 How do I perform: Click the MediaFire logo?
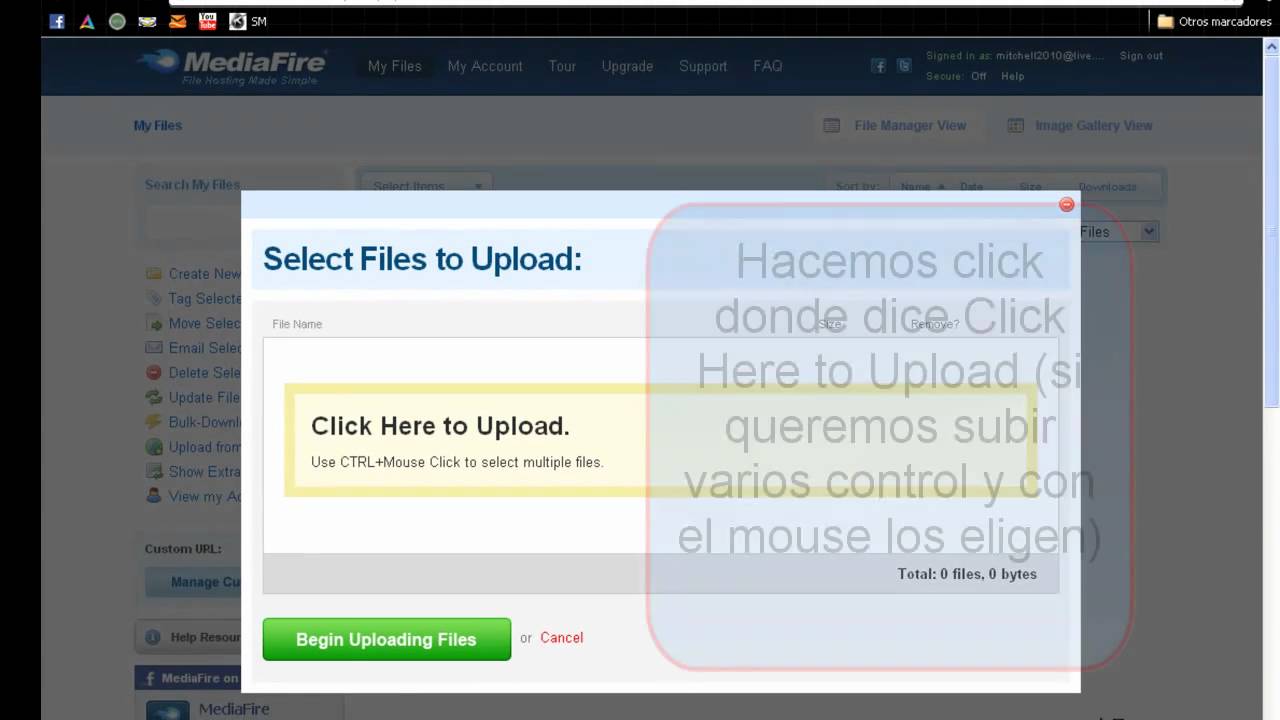(x=231, y=66)
